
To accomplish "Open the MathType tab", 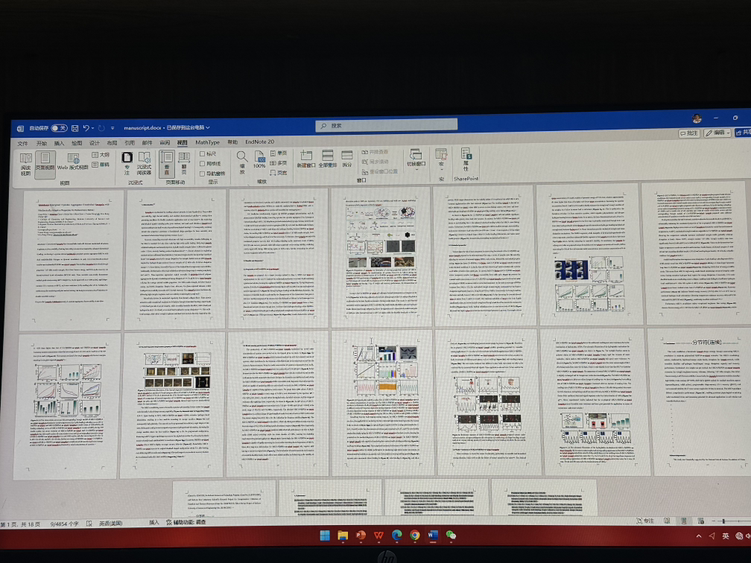I will click(x=207, y=142).
